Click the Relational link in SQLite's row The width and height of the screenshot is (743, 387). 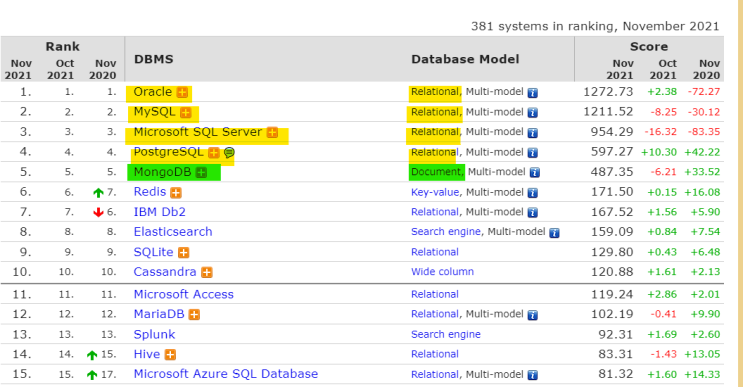435,252
